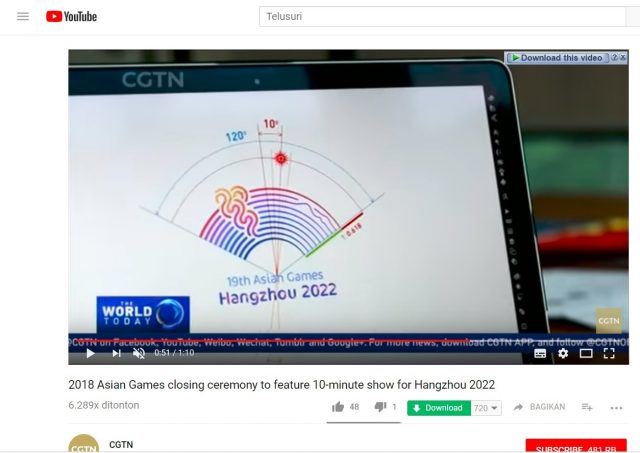The image size is (640, 453).
Task: Open the 720 quality dropdown
Action: point(486,408)
